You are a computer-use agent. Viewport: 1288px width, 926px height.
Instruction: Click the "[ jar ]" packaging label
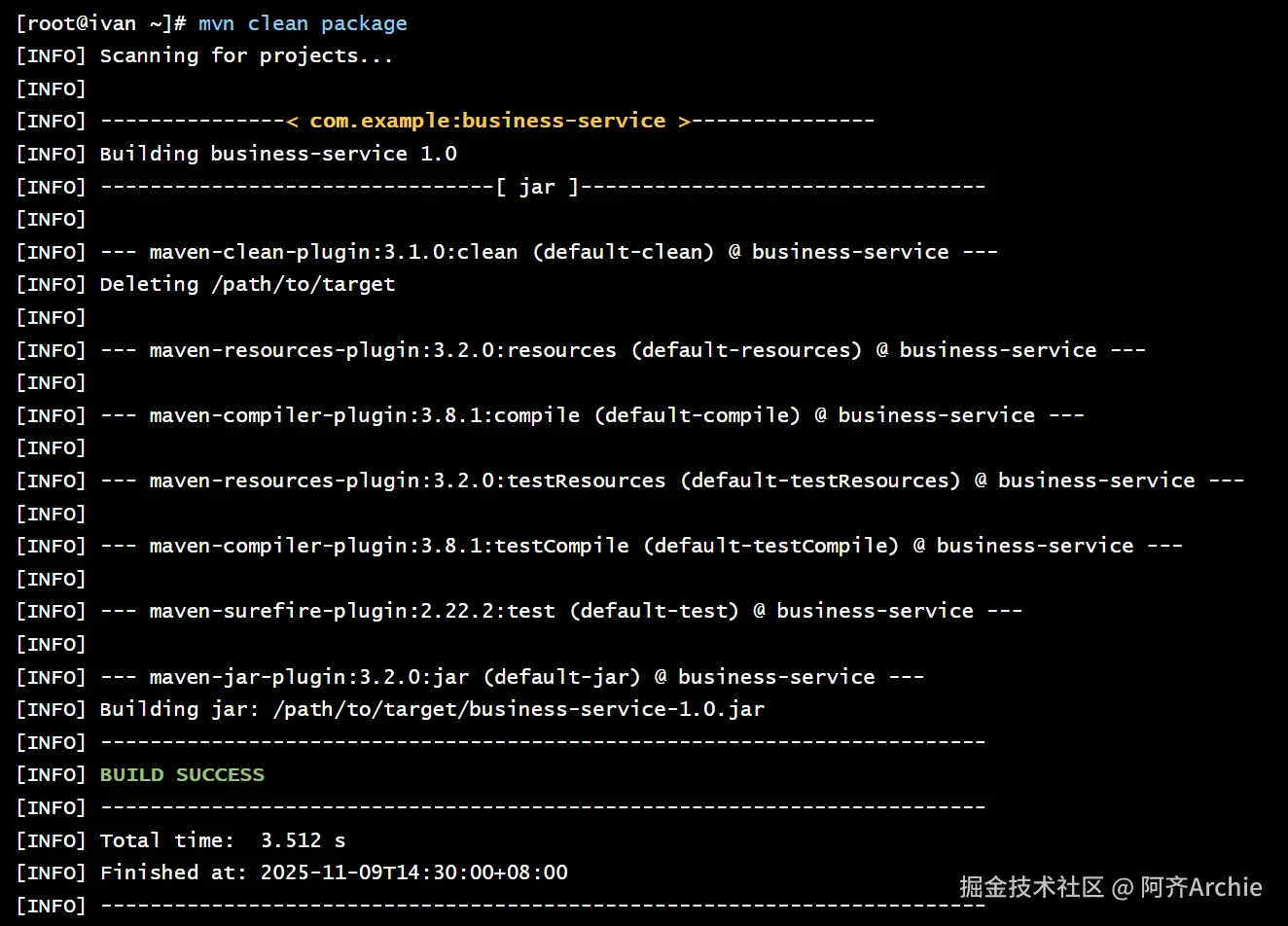(537, 187)
